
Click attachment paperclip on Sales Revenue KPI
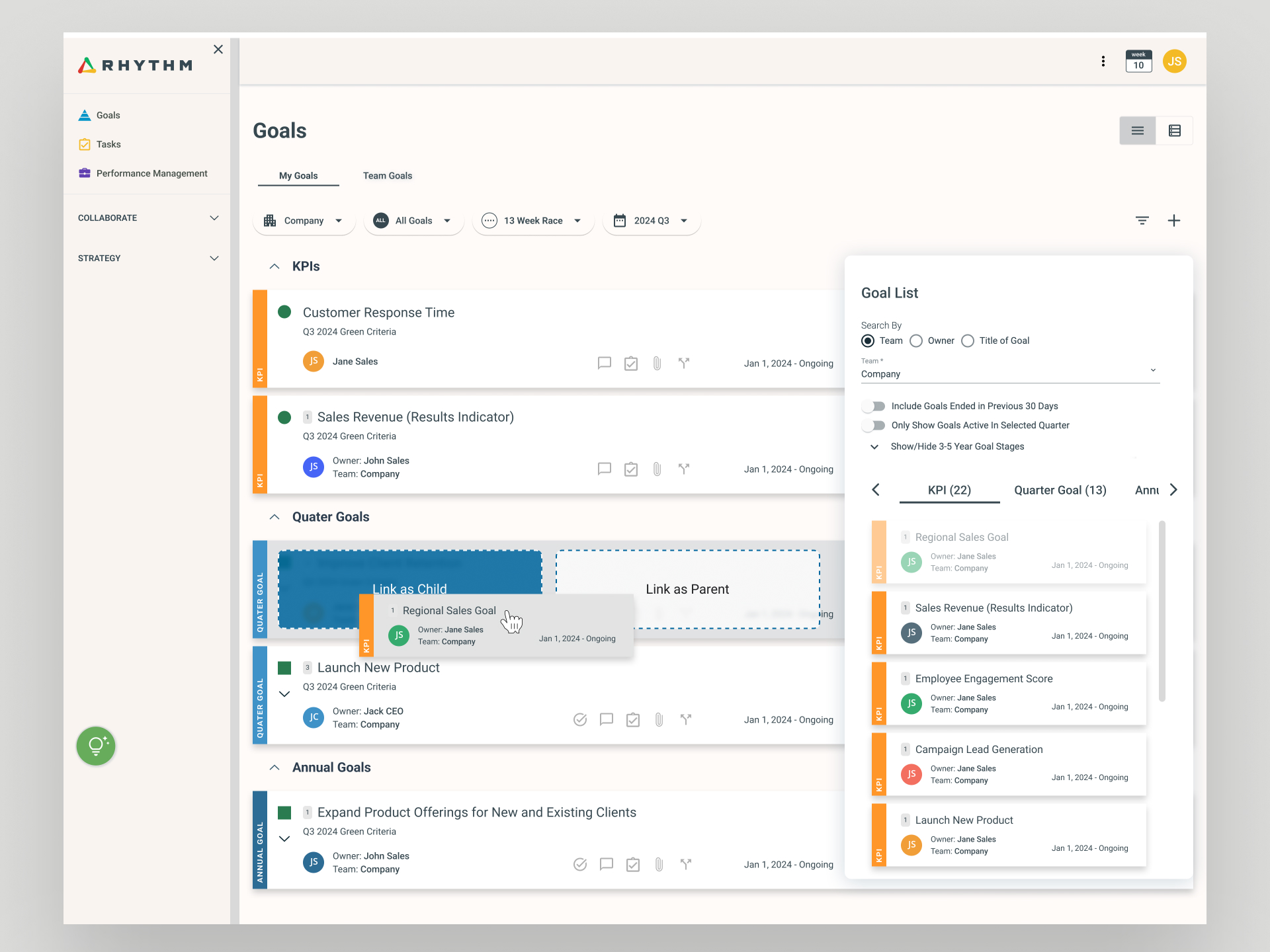pos(657,469)
